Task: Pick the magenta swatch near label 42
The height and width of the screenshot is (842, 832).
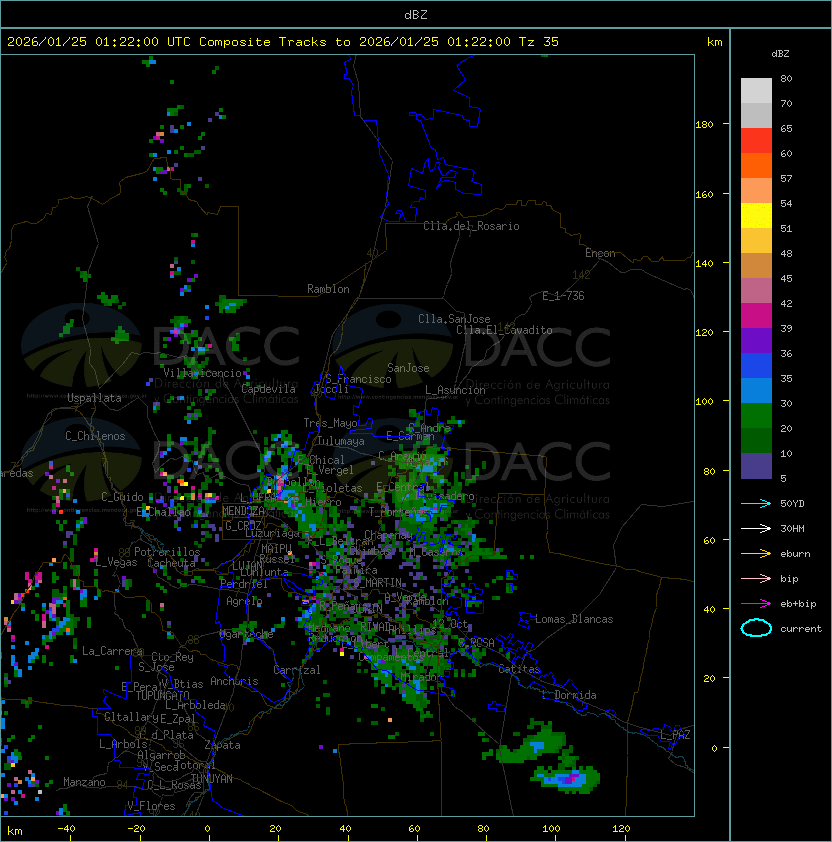Action: (756, 316)
